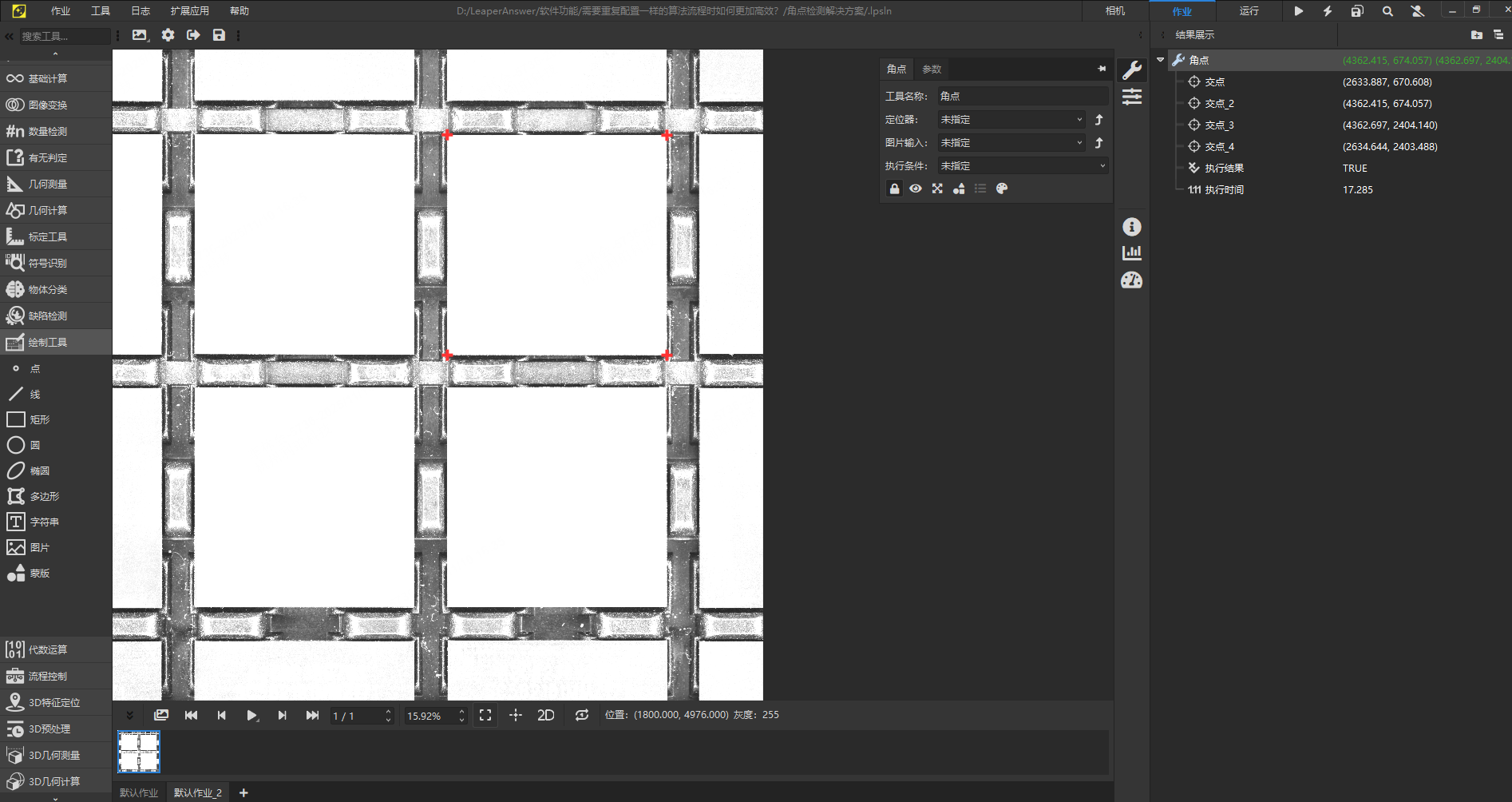Screen dimensions: 1512x802
Task: Open the info panel icon
Action: [1131, 227]
